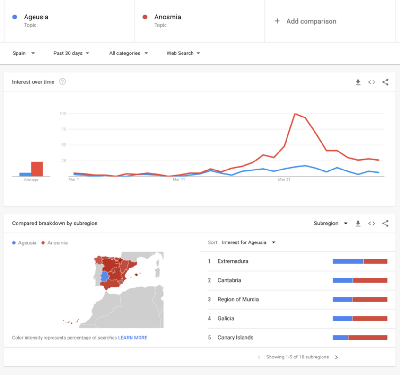Click the red Anosmia term dot
This screenshot has width=400, height=375.
(x=145, y=17)
